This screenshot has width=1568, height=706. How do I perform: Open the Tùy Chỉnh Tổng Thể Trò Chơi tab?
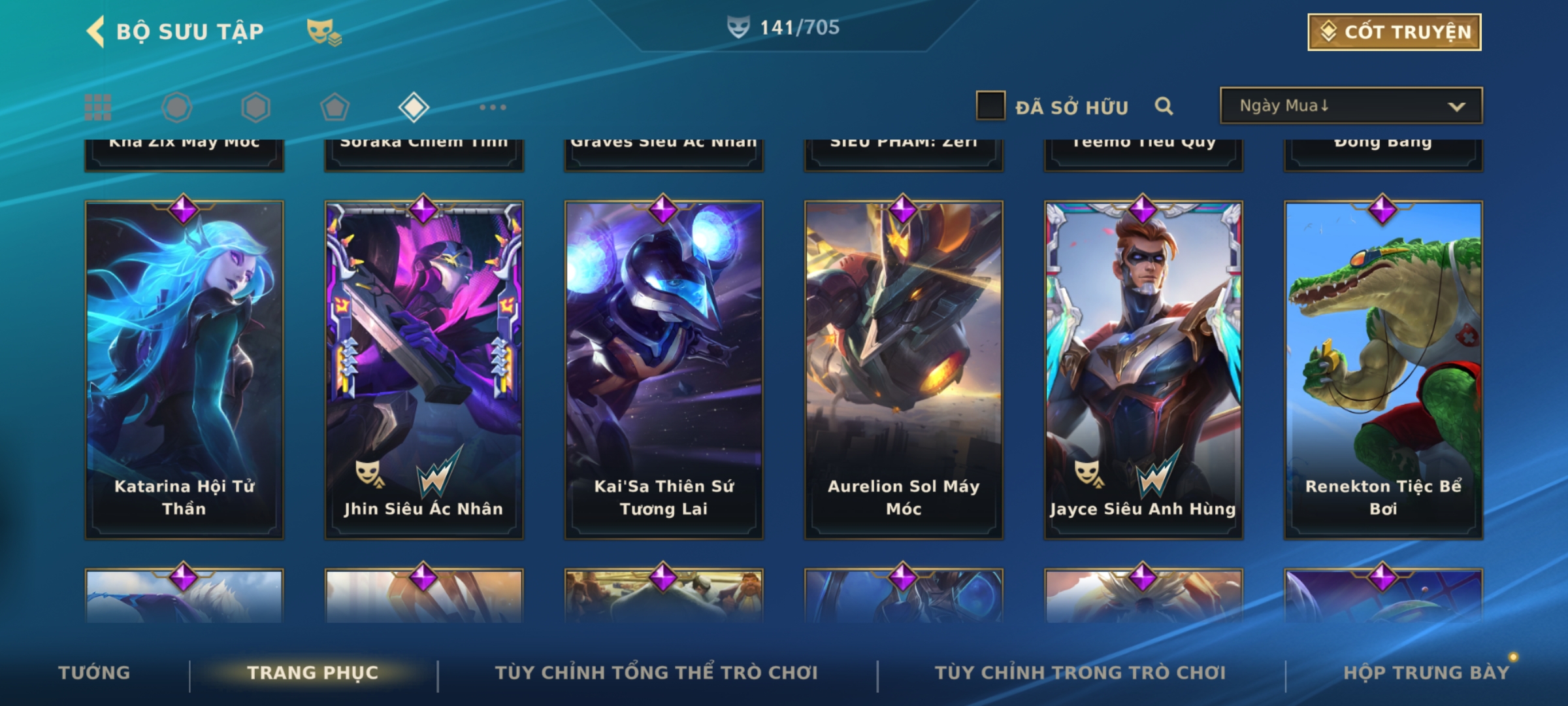tap(656, 673)
